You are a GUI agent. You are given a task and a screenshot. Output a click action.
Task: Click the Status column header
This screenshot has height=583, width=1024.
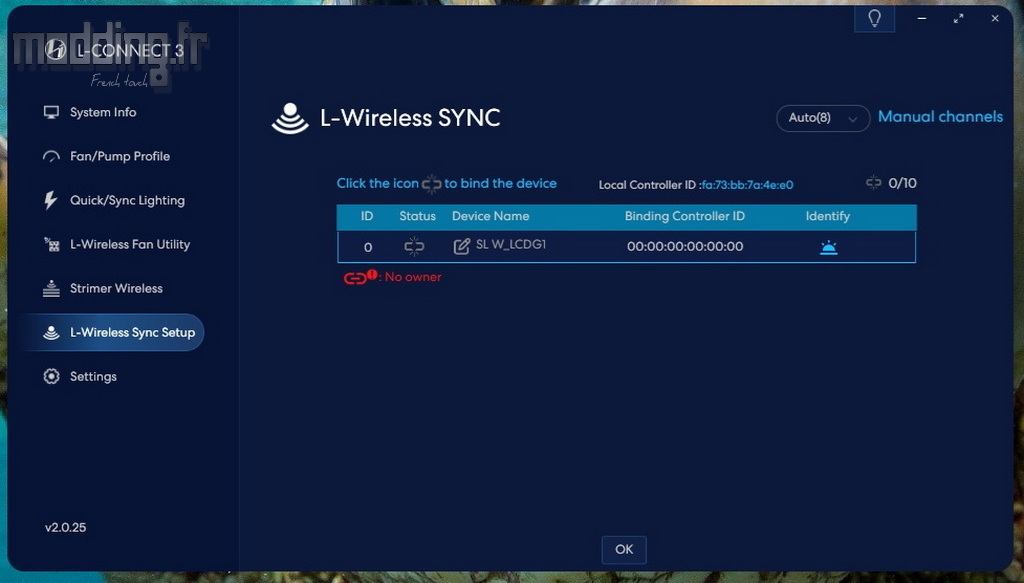point(417,216)
